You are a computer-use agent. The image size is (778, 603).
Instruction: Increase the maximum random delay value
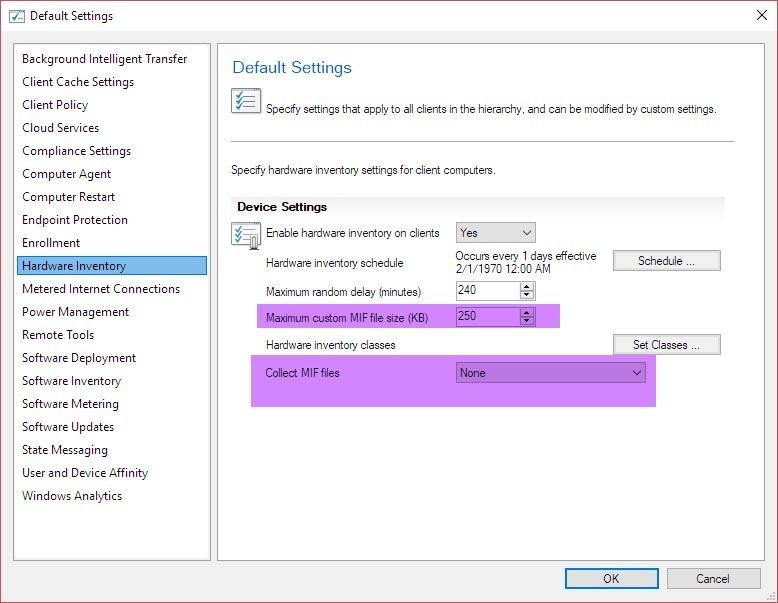(x=527, y=287)
